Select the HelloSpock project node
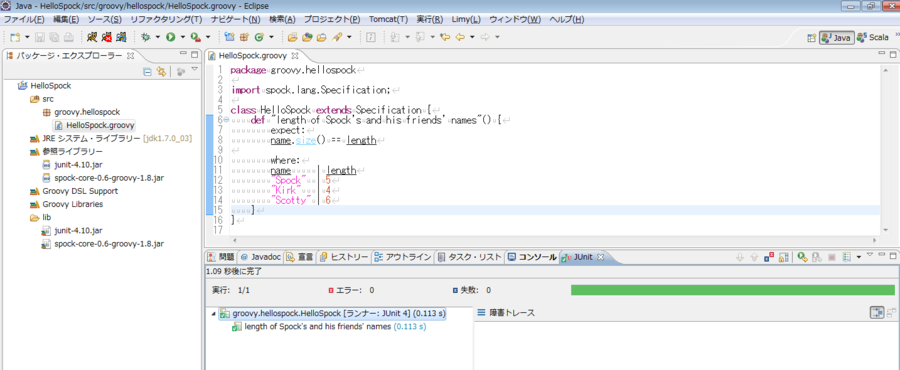This screenshot has height=370, width=900. [x=44, y=85]
